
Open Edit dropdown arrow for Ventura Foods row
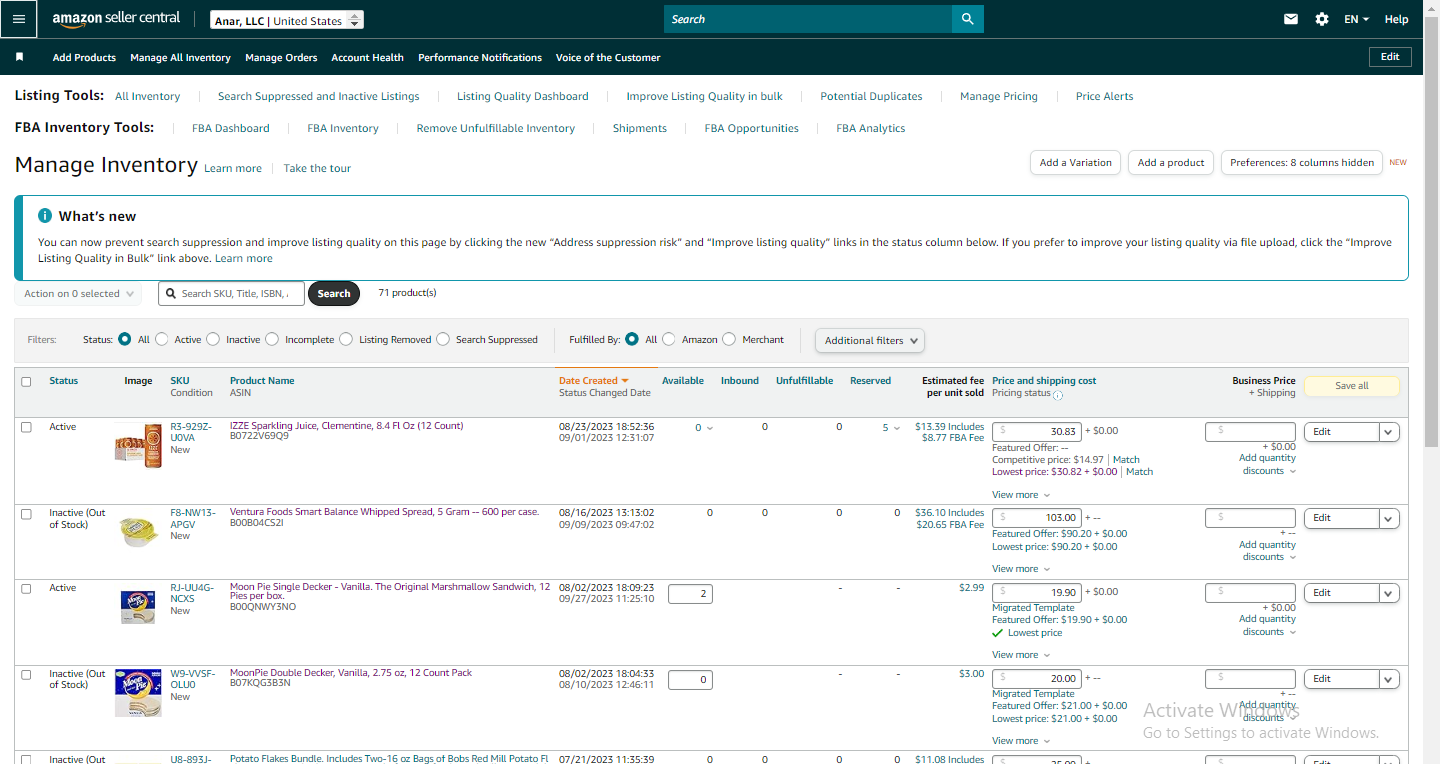pos(1389,518)
